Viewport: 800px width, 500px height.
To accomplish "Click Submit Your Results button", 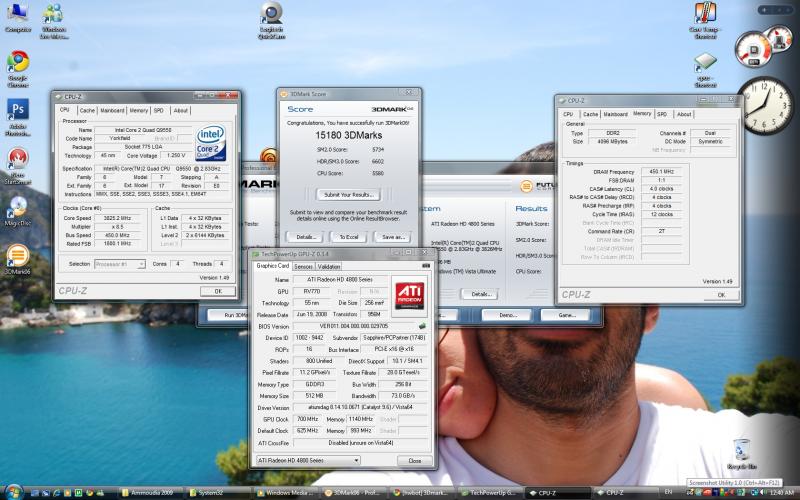I will coord(348,194).
